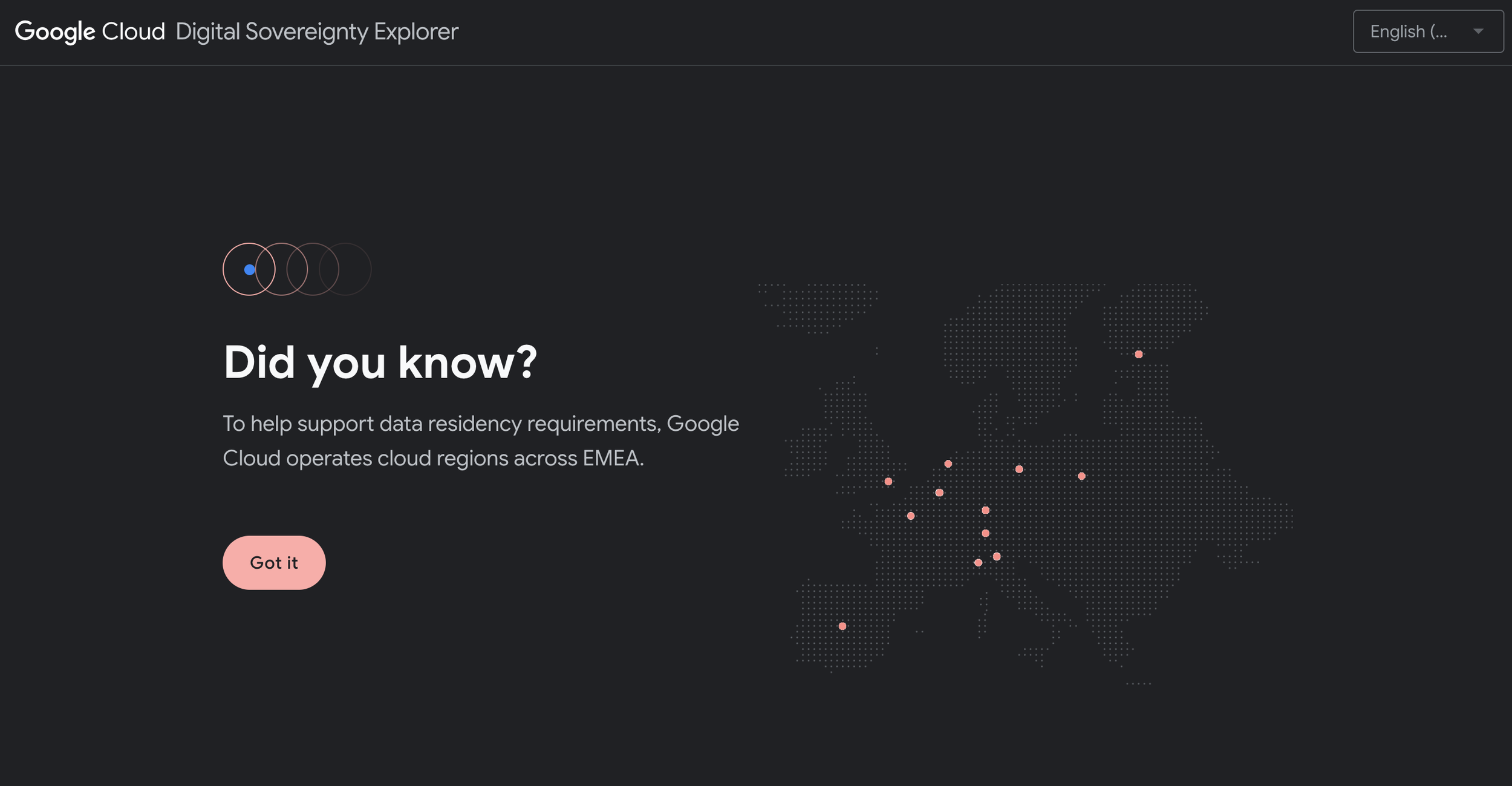
Task: Click the Finland region dot on map
Action: coord(1138,354)
